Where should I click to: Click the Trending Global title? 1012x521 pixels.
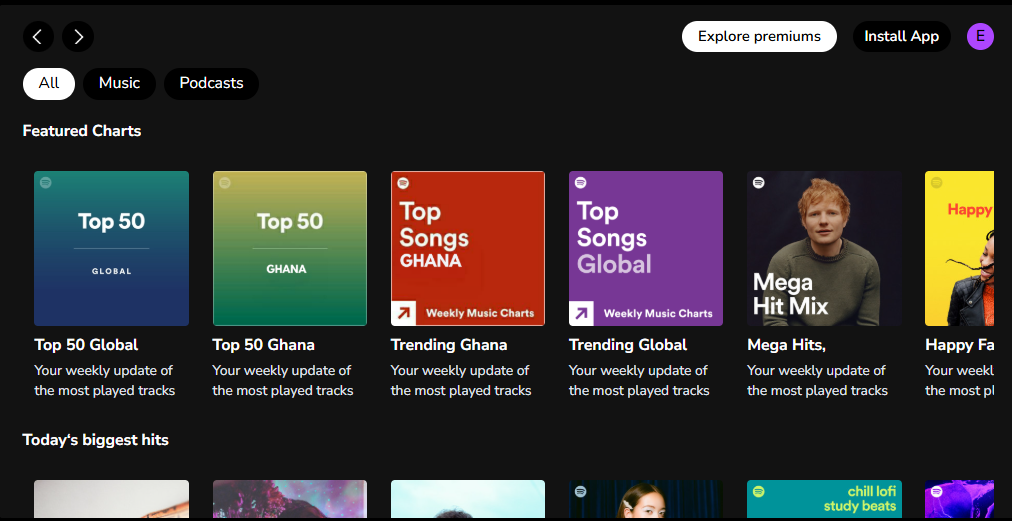point(628,345)
